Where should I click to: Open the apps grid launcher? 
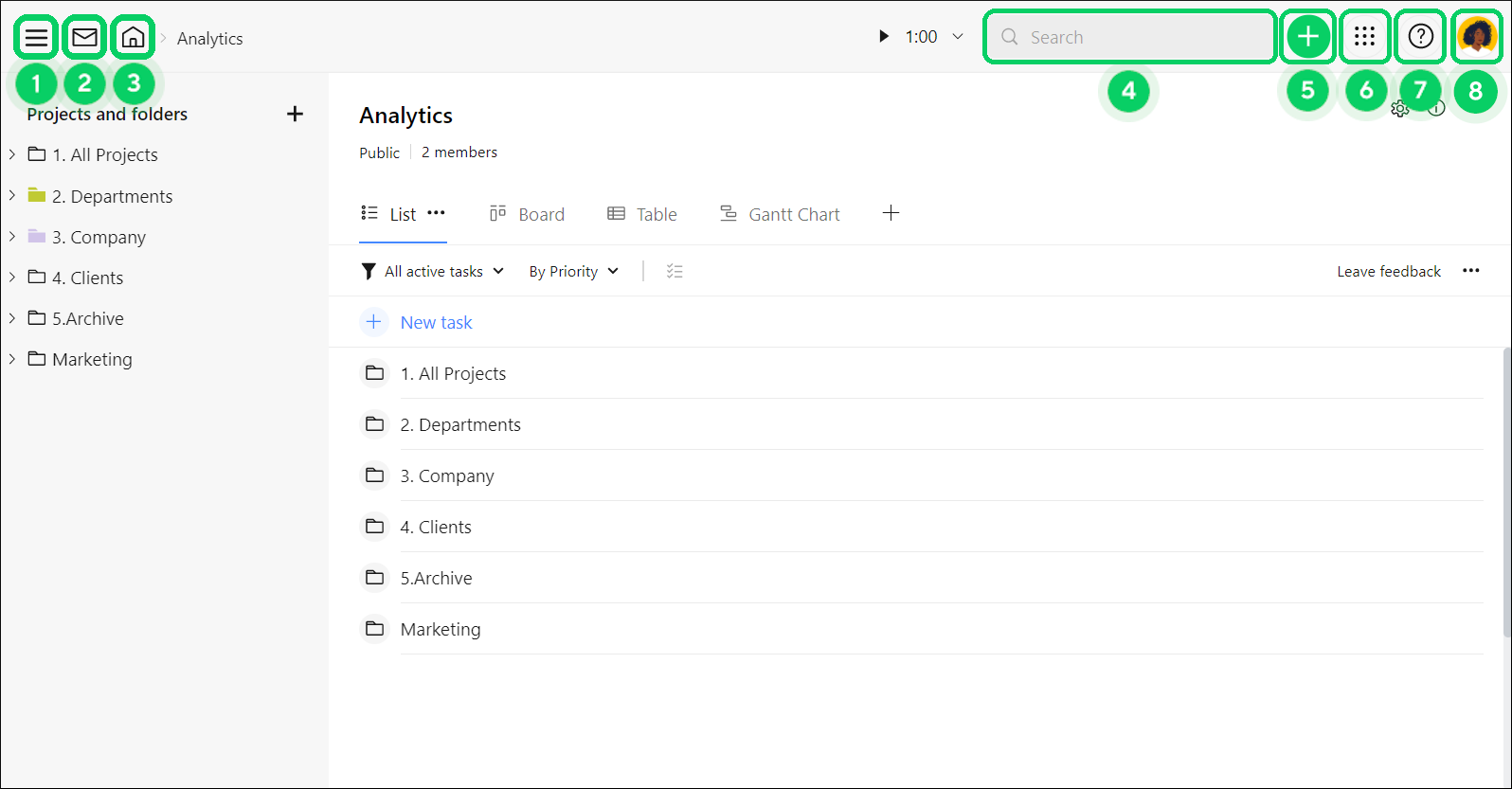point(1364,37)
